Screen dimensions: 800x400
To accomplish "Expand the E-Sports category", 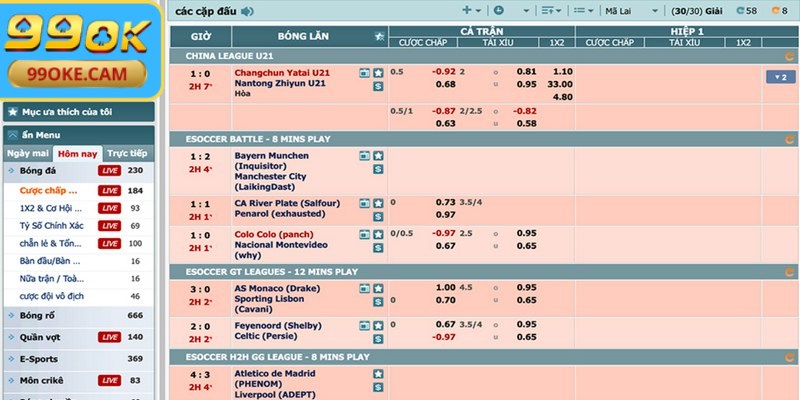I will pyautogui.click(x=79, y=359).
